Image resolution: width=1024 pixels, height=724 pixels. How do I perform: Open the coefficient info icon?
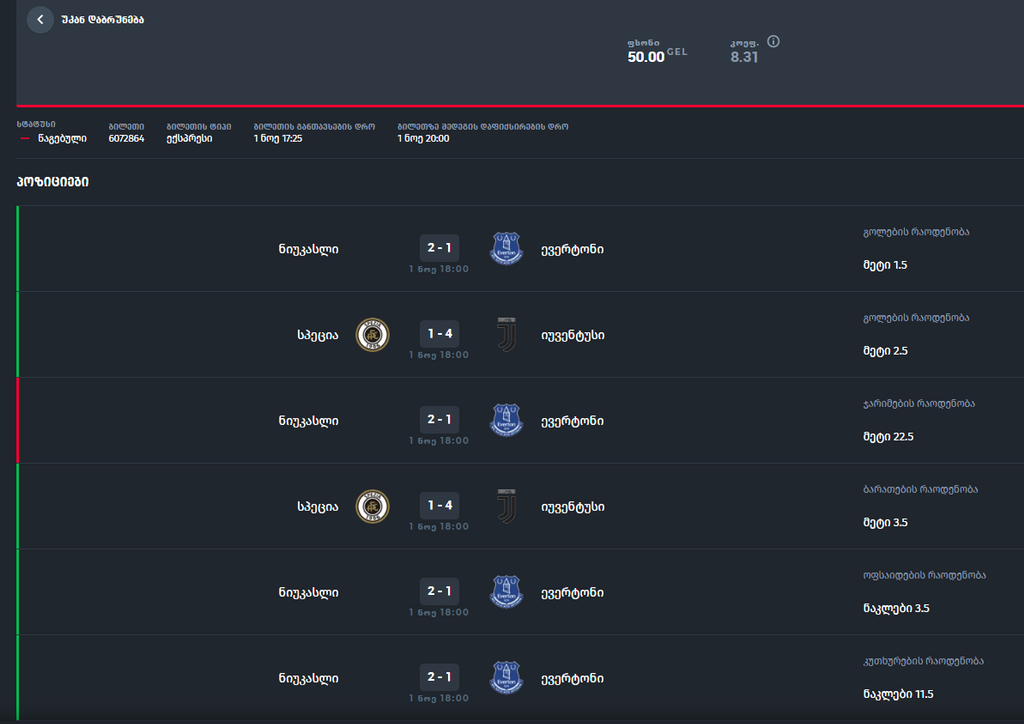(773, 42)
